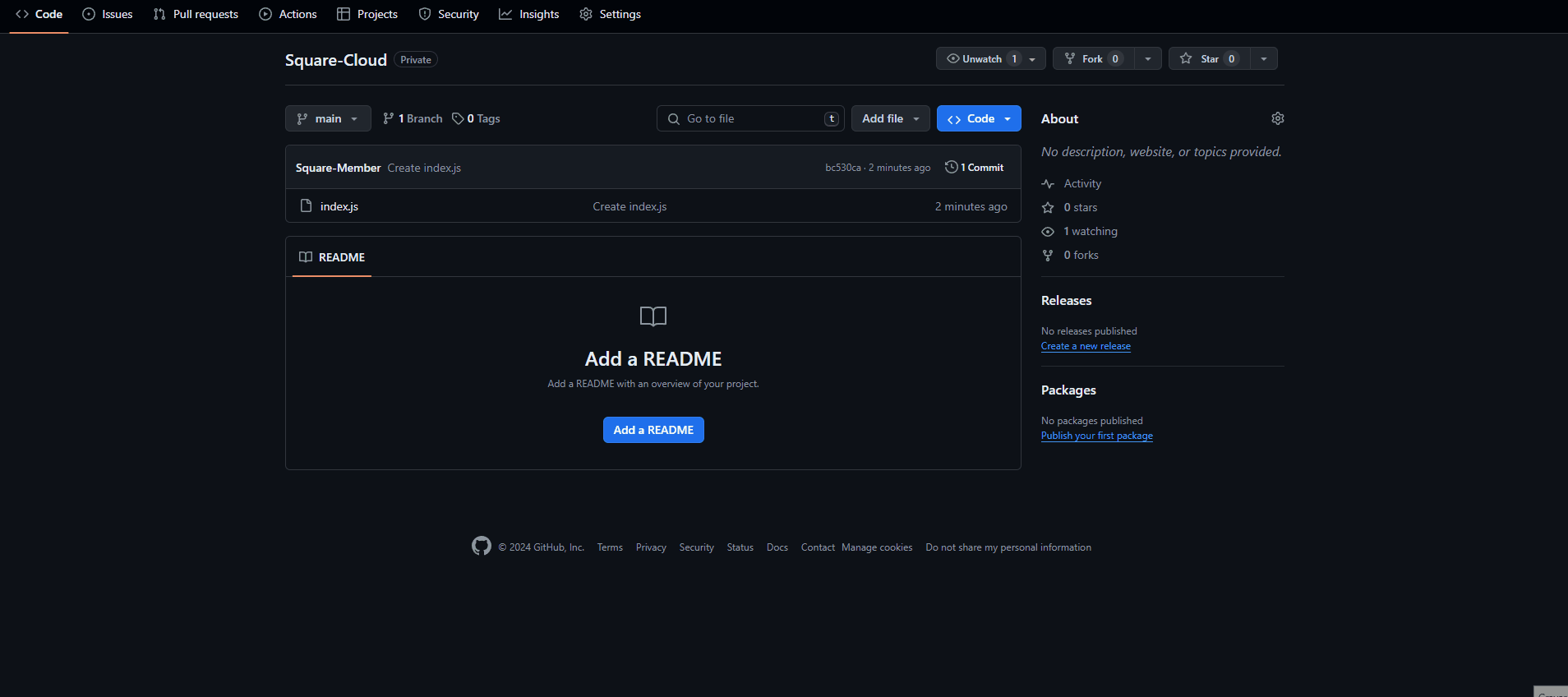Star the repository

coord(1209,58)
